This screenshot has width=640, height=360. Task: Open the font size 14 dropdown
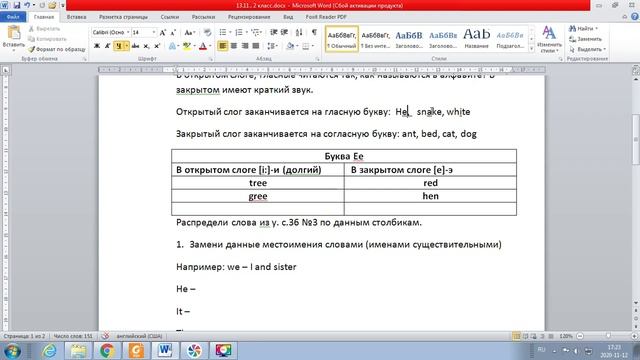pos(154,32)
